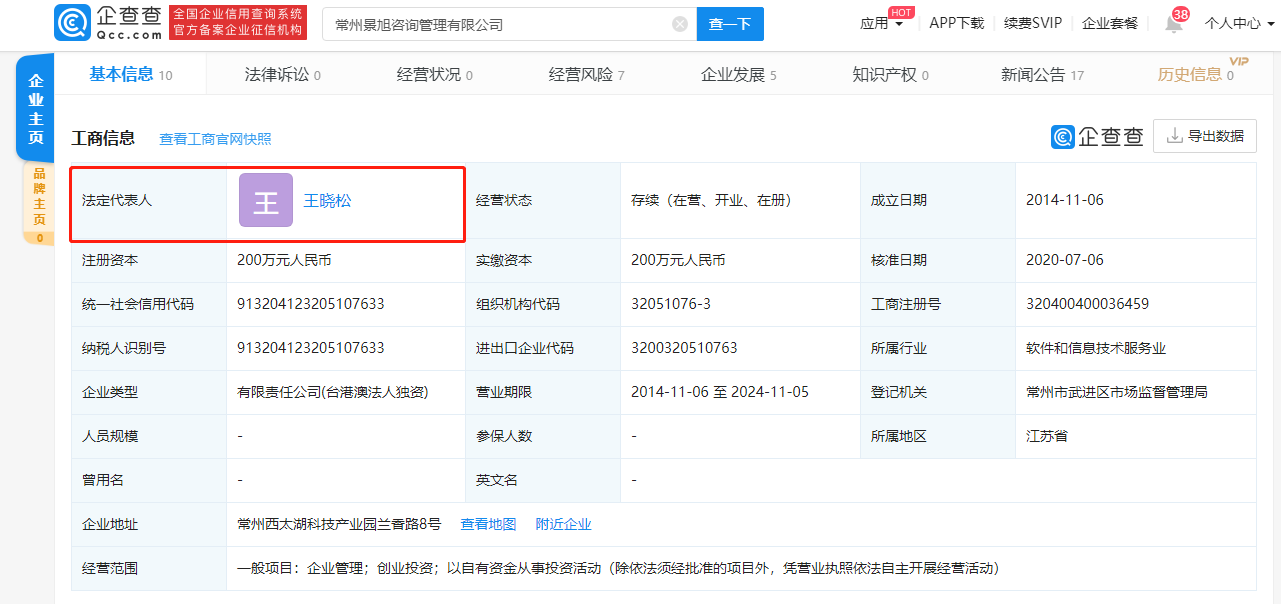Open the notification bell with 38 alerts
Viewport: 1281px width, 604px height.
click(1173, 23)
